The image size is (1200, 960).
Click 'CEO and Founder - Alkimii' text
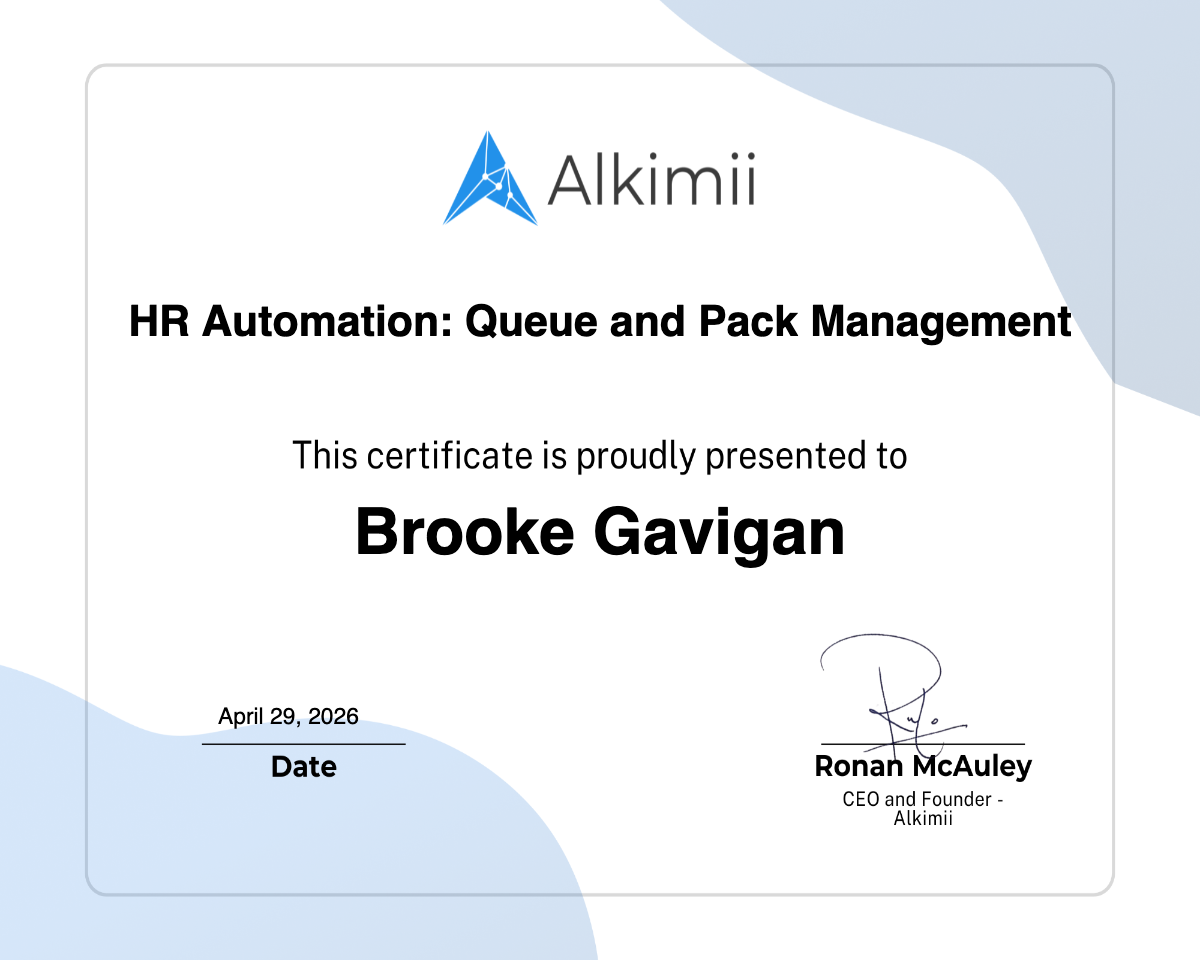[x=923, y=809]
